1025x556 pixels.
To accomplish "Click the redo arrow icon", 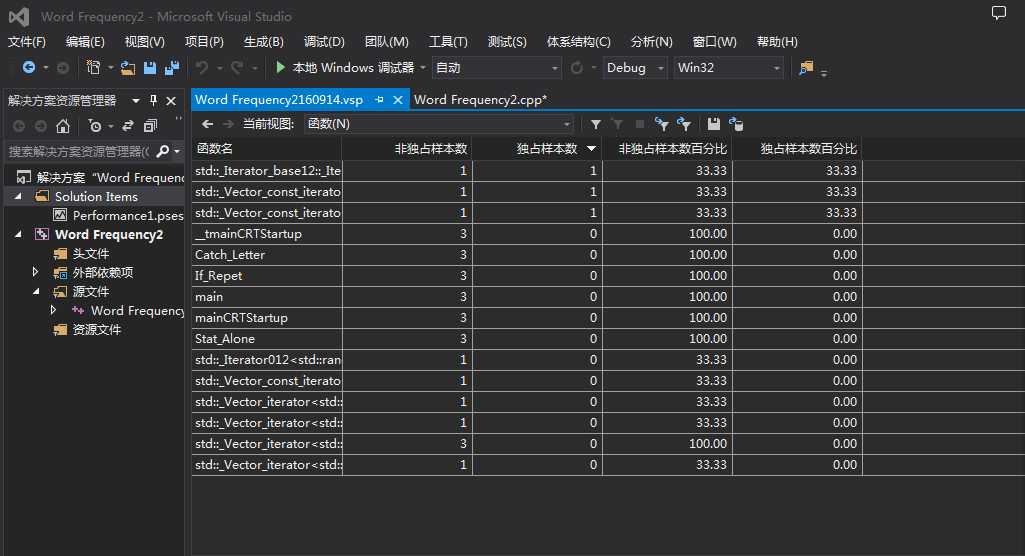I will (237, 67).
